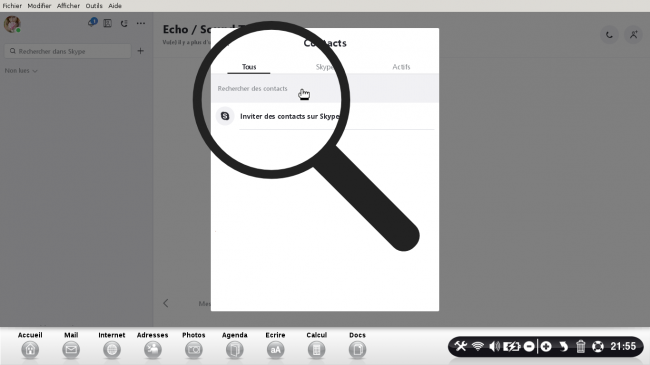
Task: Open the Docs app in dock
Action: (x=357, y=350)
